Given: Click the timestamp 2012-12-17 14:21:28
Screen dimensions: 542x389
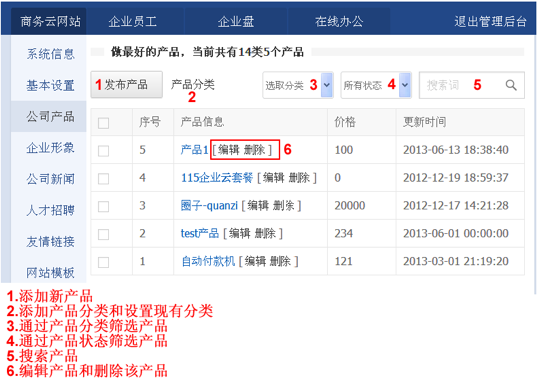Looking at the screenshot, I should pyautogui.click(x=456, y=206).
